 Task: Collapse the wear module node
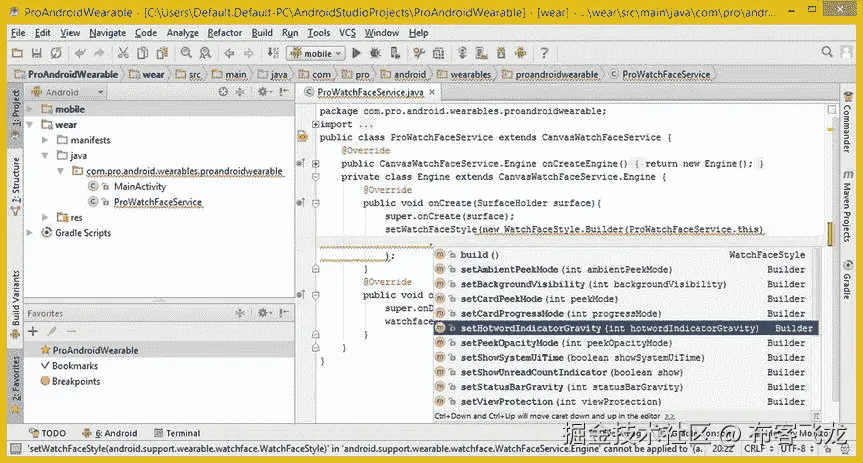(30, 124)
